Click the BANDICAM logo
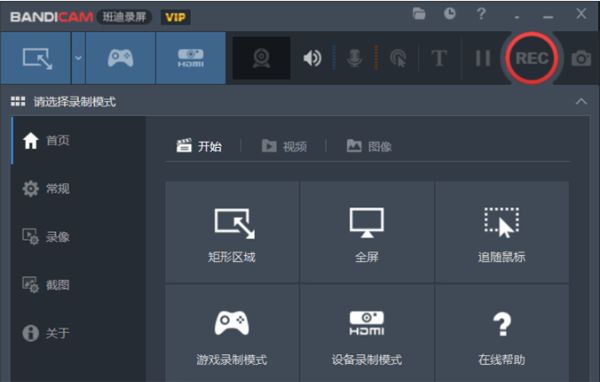This screenshot has width=600, height=382. point(52,17)
